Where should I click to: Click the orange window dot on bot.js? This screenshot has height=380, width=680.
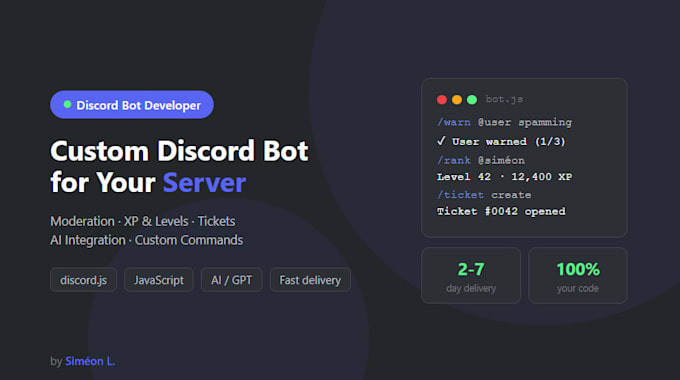pyautogui.click(x=457, y=100)
